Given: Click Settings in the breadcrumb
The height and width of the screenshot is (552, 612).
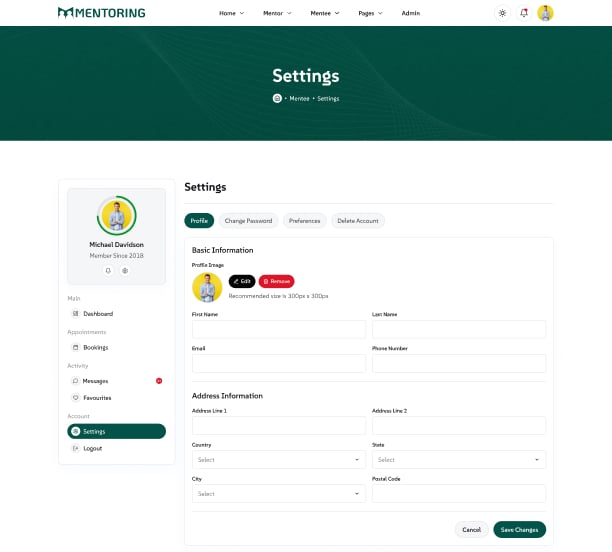Looking at the screenshot, I should coord(328,98).
